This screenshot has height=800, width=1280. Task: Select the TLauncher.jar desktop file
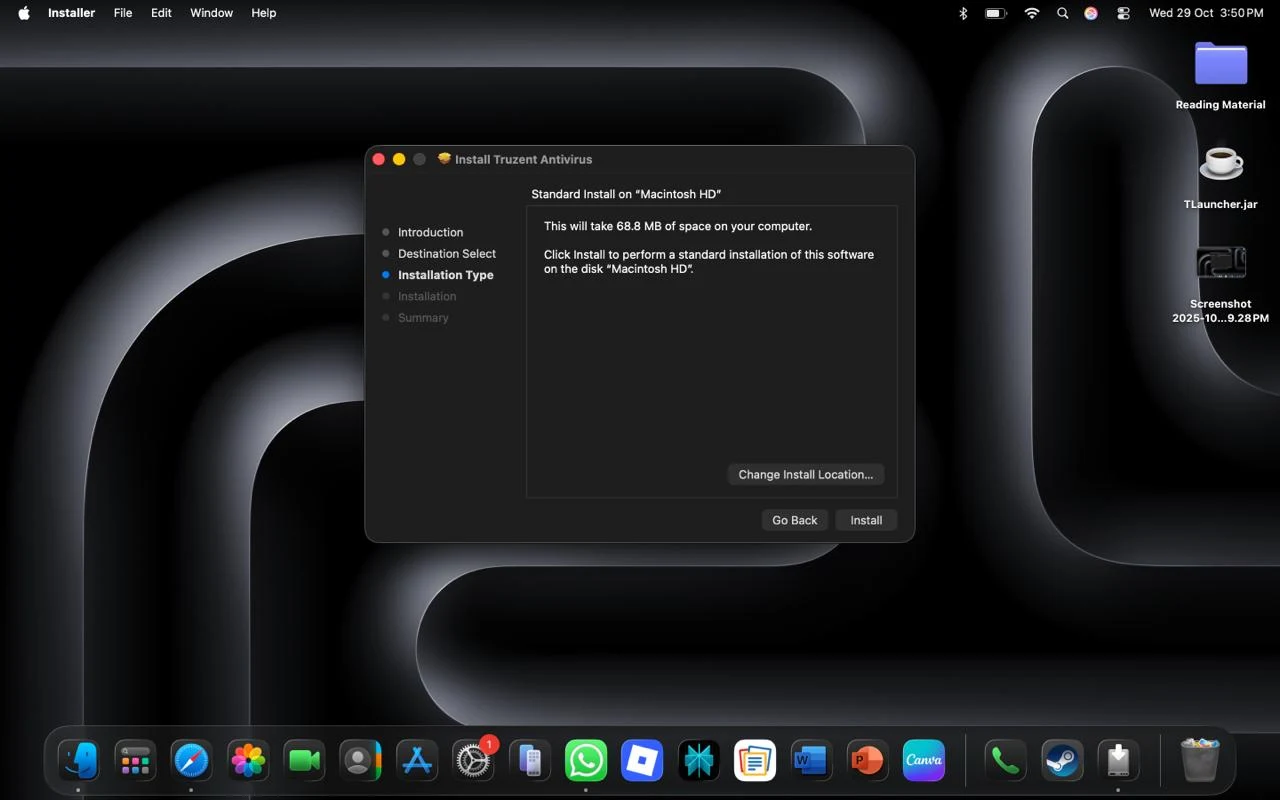coord(1221,164)
